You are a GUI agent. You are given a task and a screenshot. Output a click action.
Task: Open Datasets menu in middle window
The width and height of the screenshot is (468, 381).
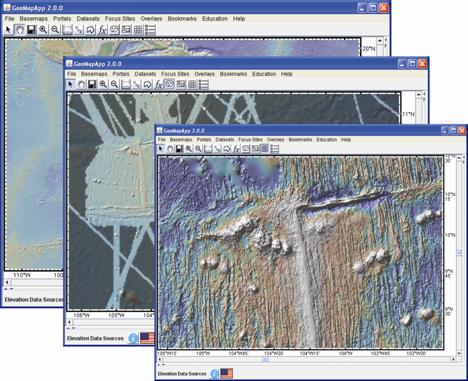pos(145,74)
